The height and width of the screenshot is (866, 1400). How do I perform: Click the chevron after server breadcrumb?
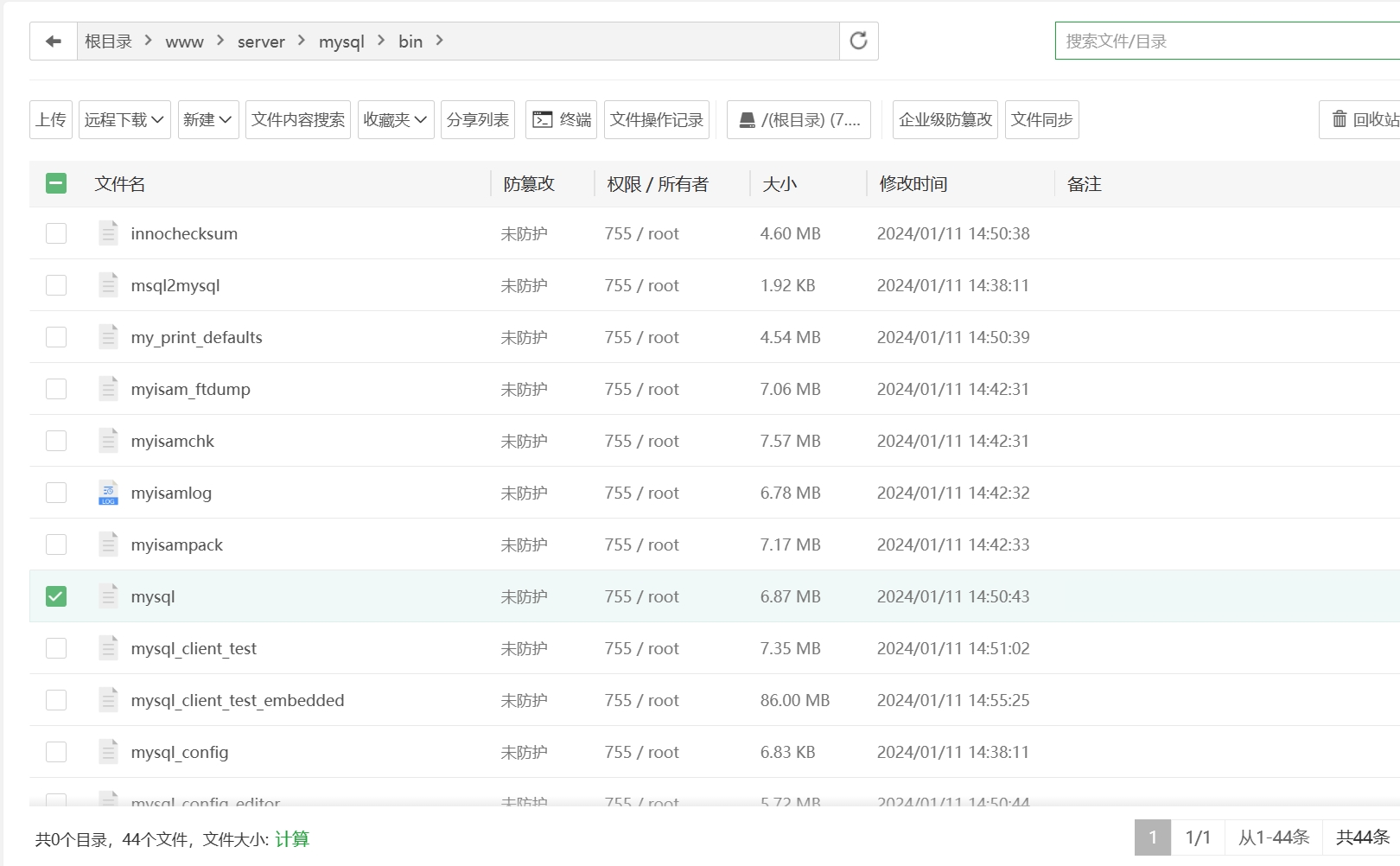coord(302,41)
